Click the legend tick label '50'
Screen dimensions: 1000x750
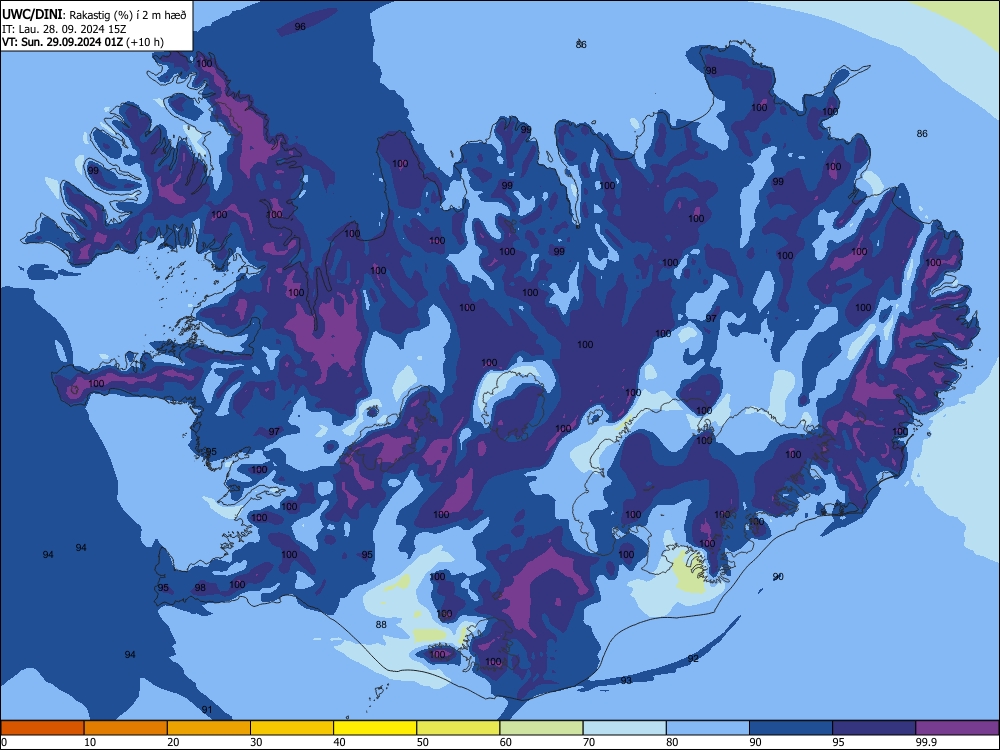click(423, 742)
